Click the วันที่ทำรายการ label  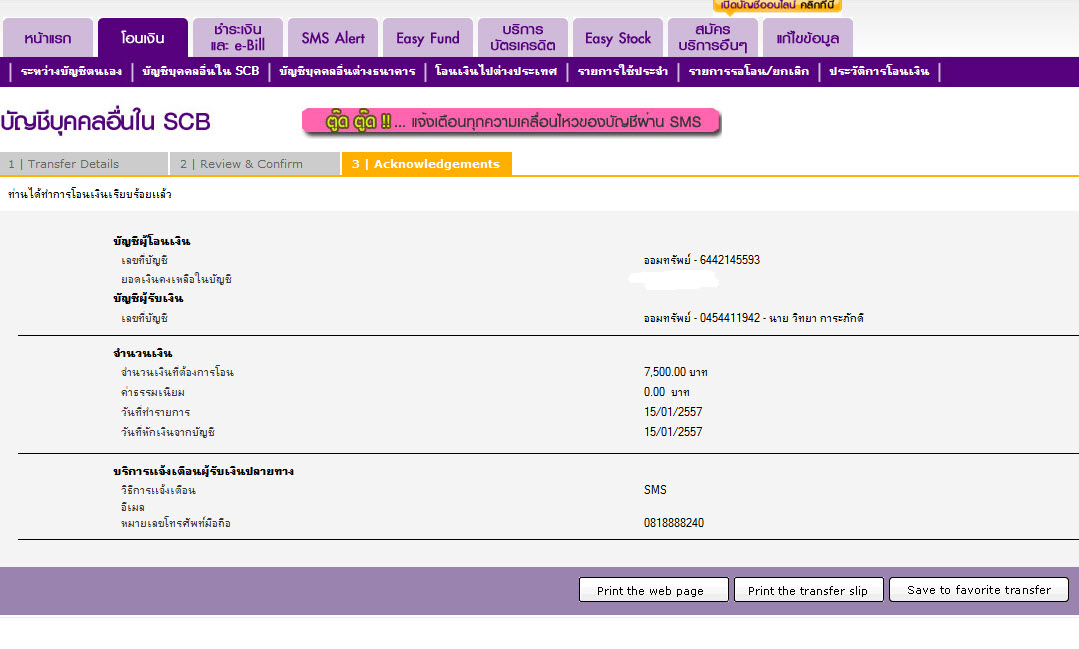155,412
